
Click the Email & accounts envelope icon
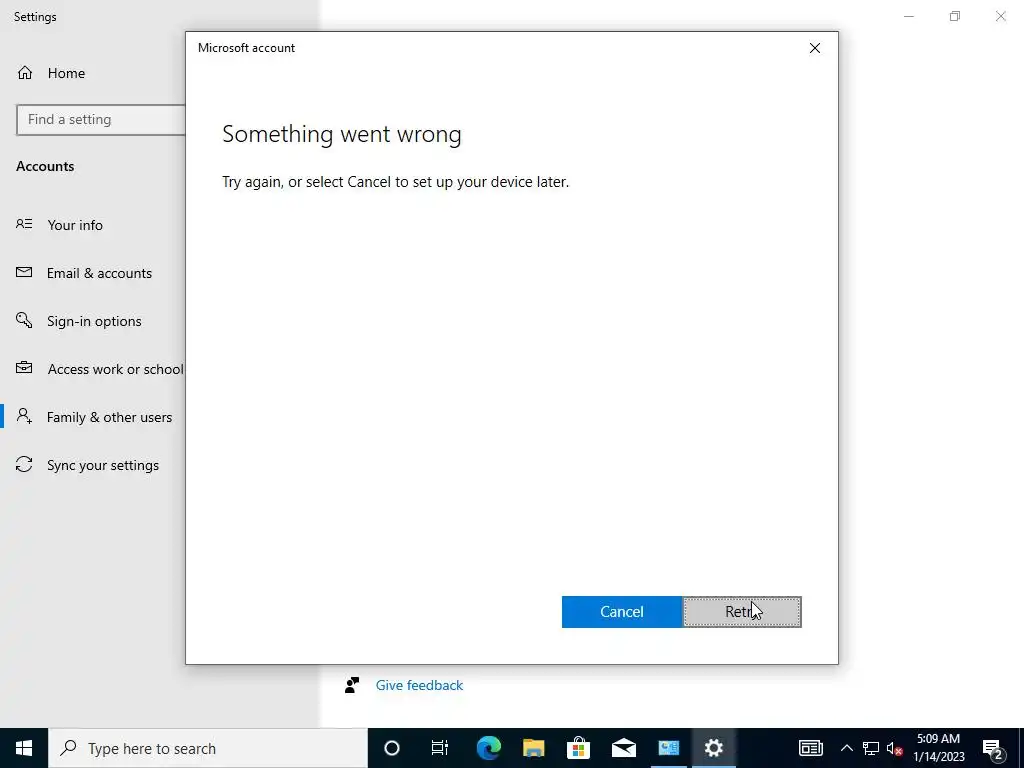24,272
